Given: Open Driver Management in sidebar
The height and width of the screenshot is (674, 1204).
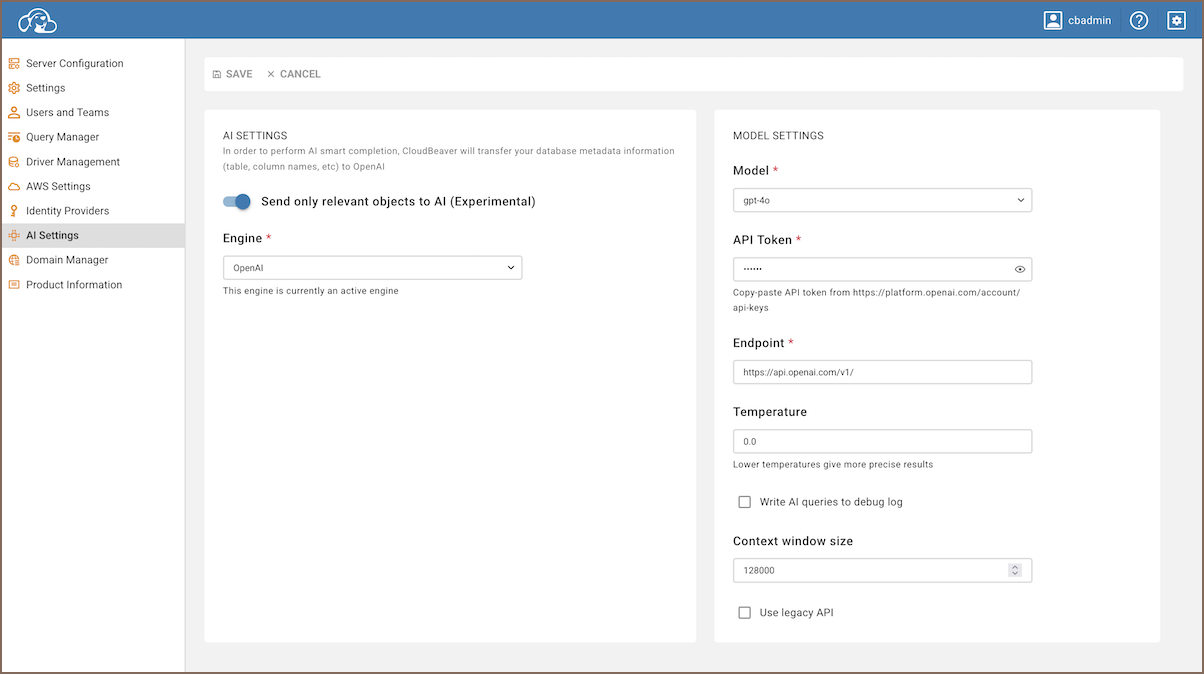Looking at the screenshot, I should 73,162.
